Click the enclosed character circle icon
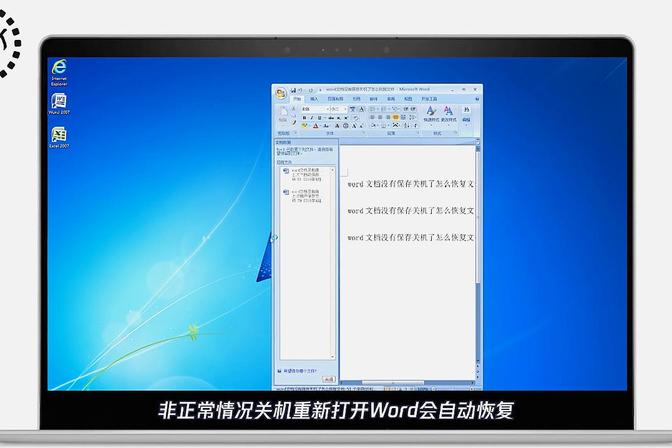 pos(346,126)
